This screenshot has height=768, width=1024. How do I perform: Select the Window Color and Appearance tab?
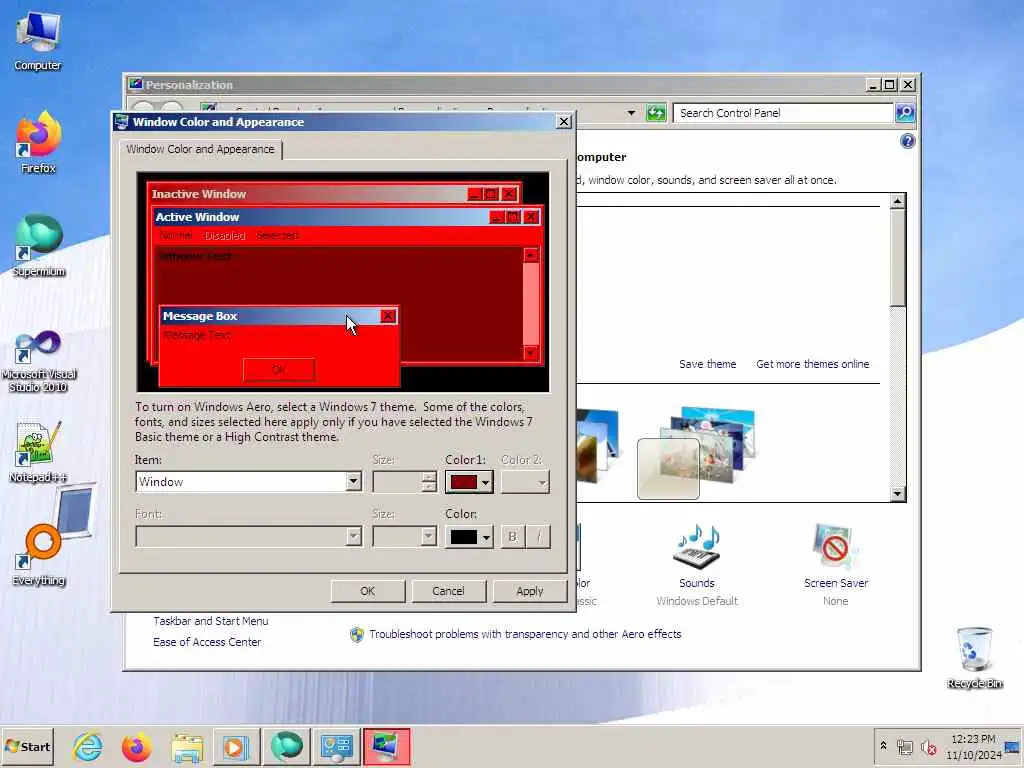[200, 149]
